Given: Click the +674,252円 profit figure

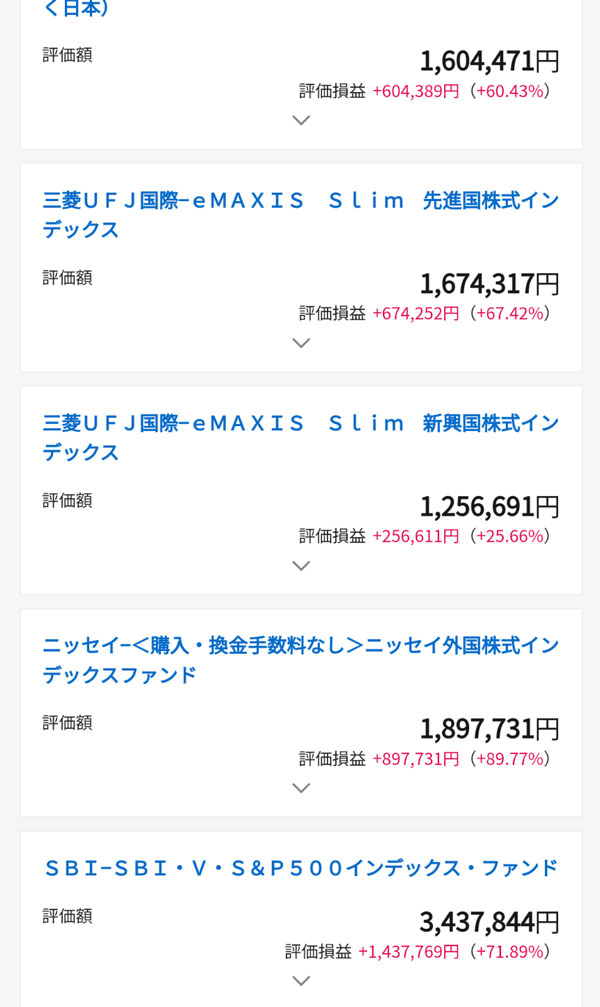Looking at the screenshot, I should [415, 313].
